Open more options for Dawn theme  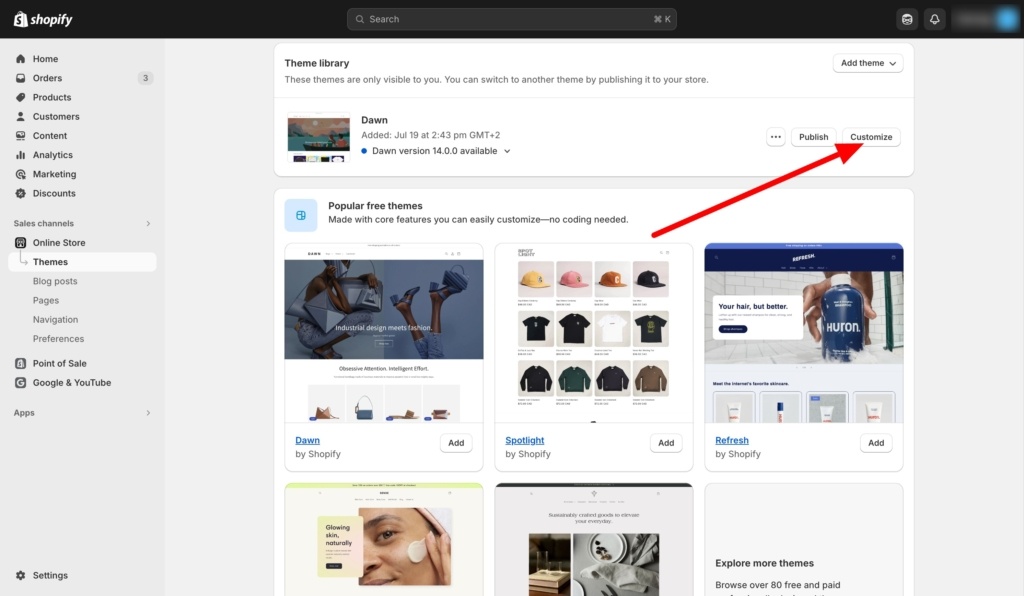[775, 137]
